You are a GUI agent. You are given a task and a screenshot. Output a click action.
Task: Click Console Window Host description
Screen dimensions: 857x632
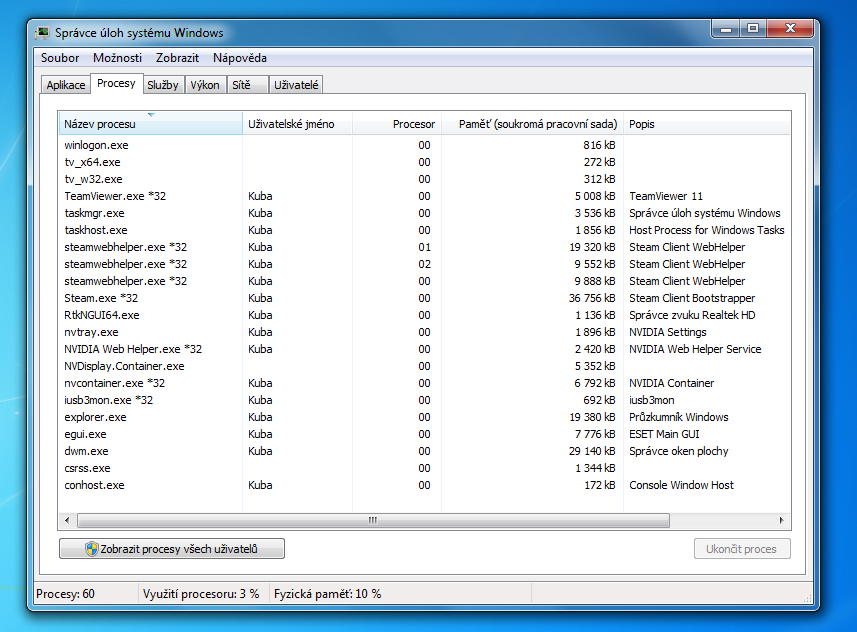pyautogui.click(x=682, y=485)
